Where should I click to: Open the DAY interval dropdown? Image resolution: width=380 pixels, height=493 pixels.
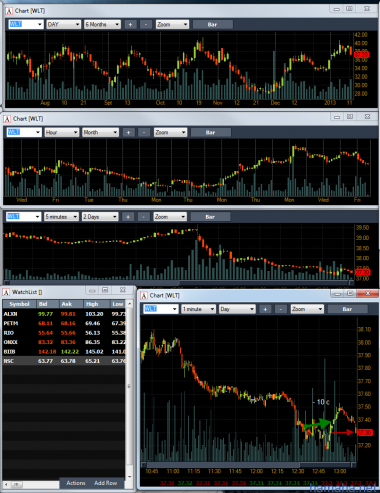(x=63, y=24)
